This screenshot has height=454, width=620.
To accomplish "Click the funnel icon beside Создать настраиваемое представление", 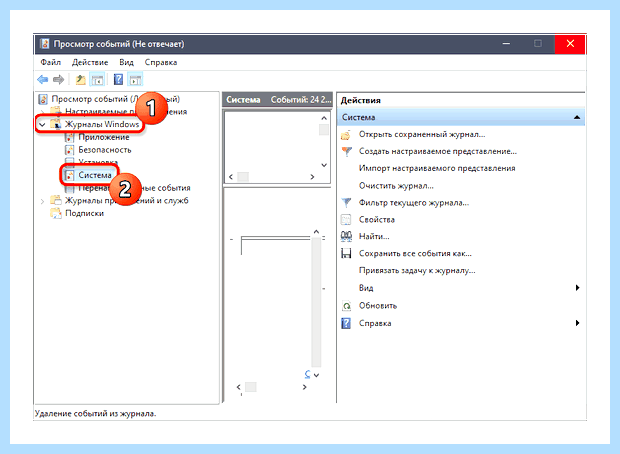I will pyautogui.click(x=346, y=151).
